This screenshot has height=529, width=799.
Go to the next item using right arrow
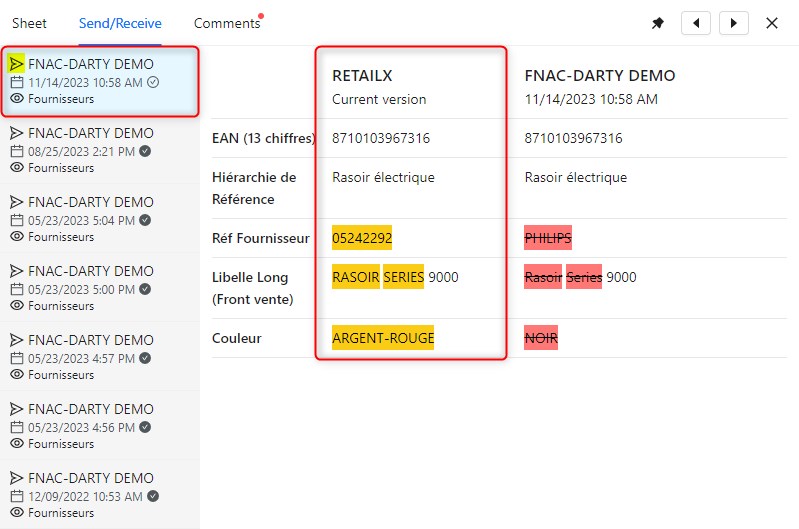tap(733, 23)
